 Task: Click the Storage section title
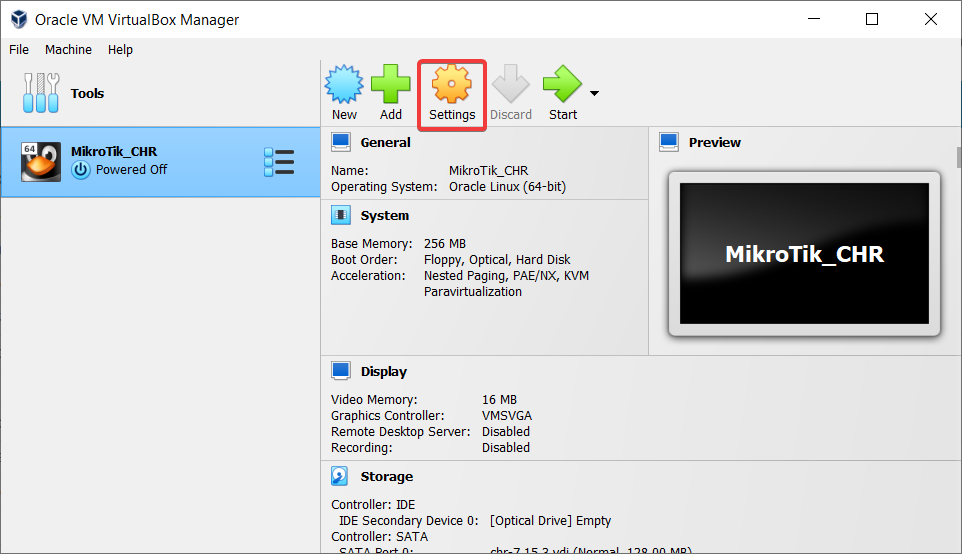click(x=386, y=477)
